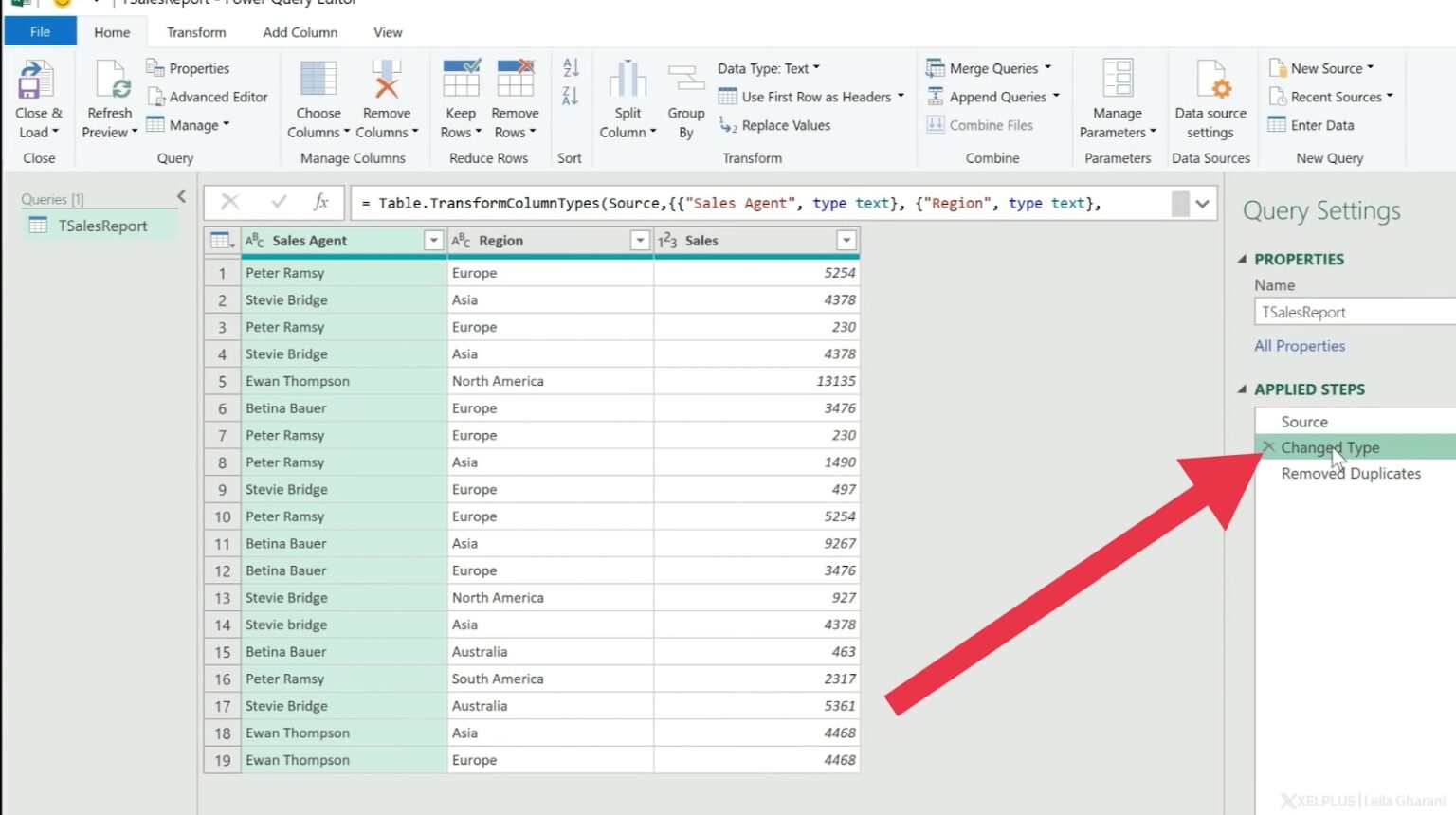Click the Remove Columns icon
This screenshot has width=1456, height=815.
(387, 79)
